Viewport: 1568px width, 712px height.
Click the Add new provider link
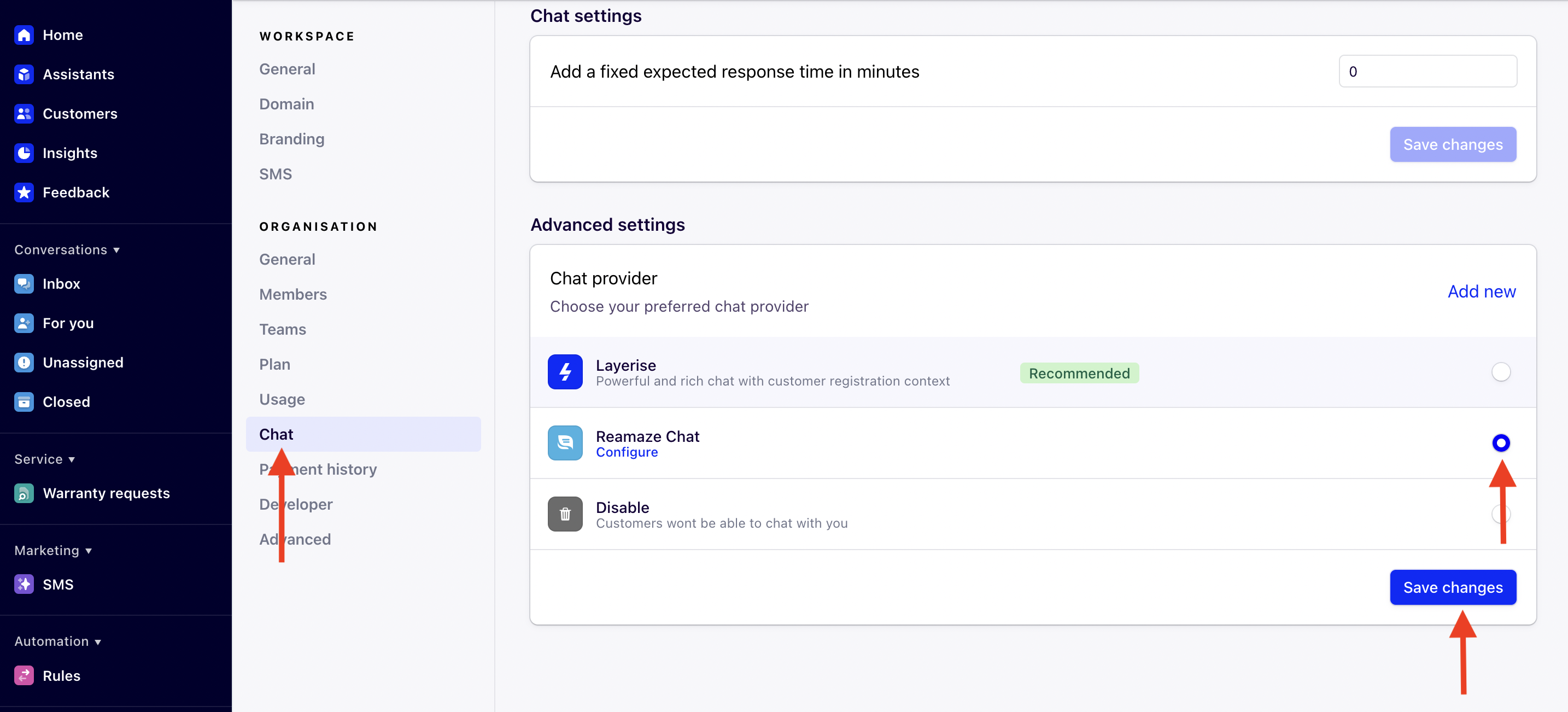point(1481,291)
